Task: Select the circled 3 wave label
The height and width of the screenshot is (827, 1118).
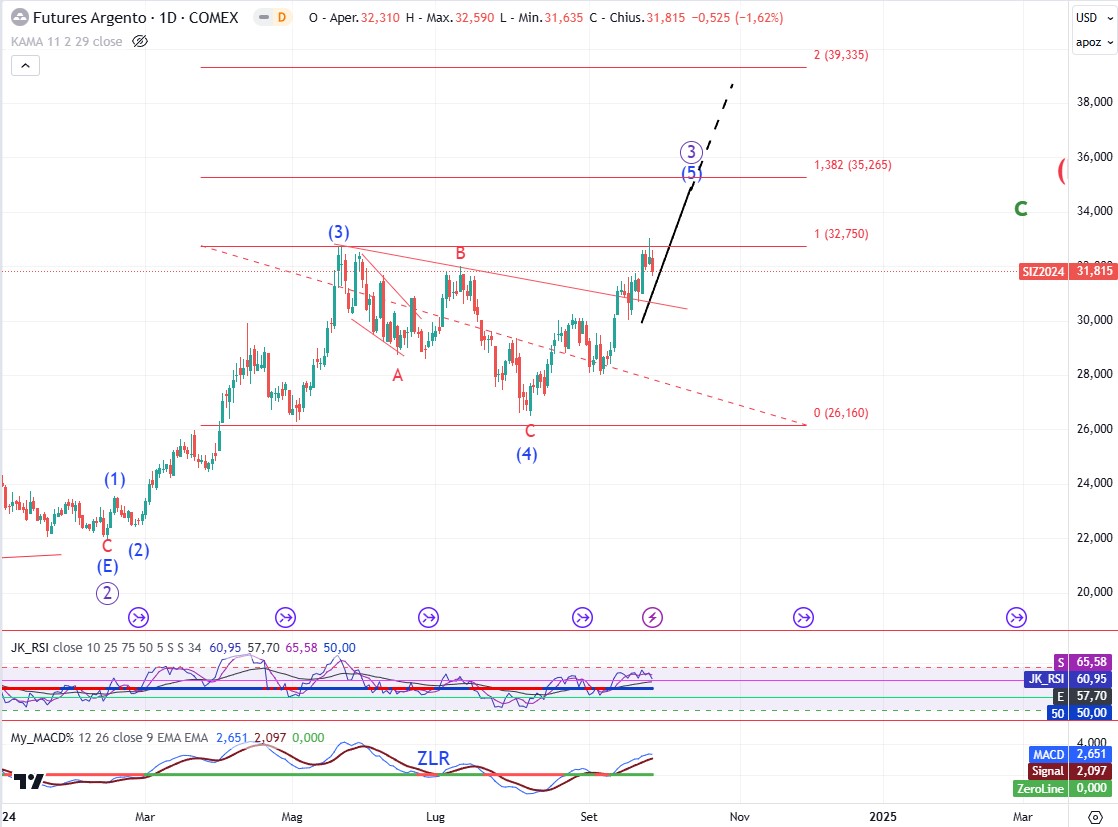Action: pyautogui.click(x=691, y=152)
